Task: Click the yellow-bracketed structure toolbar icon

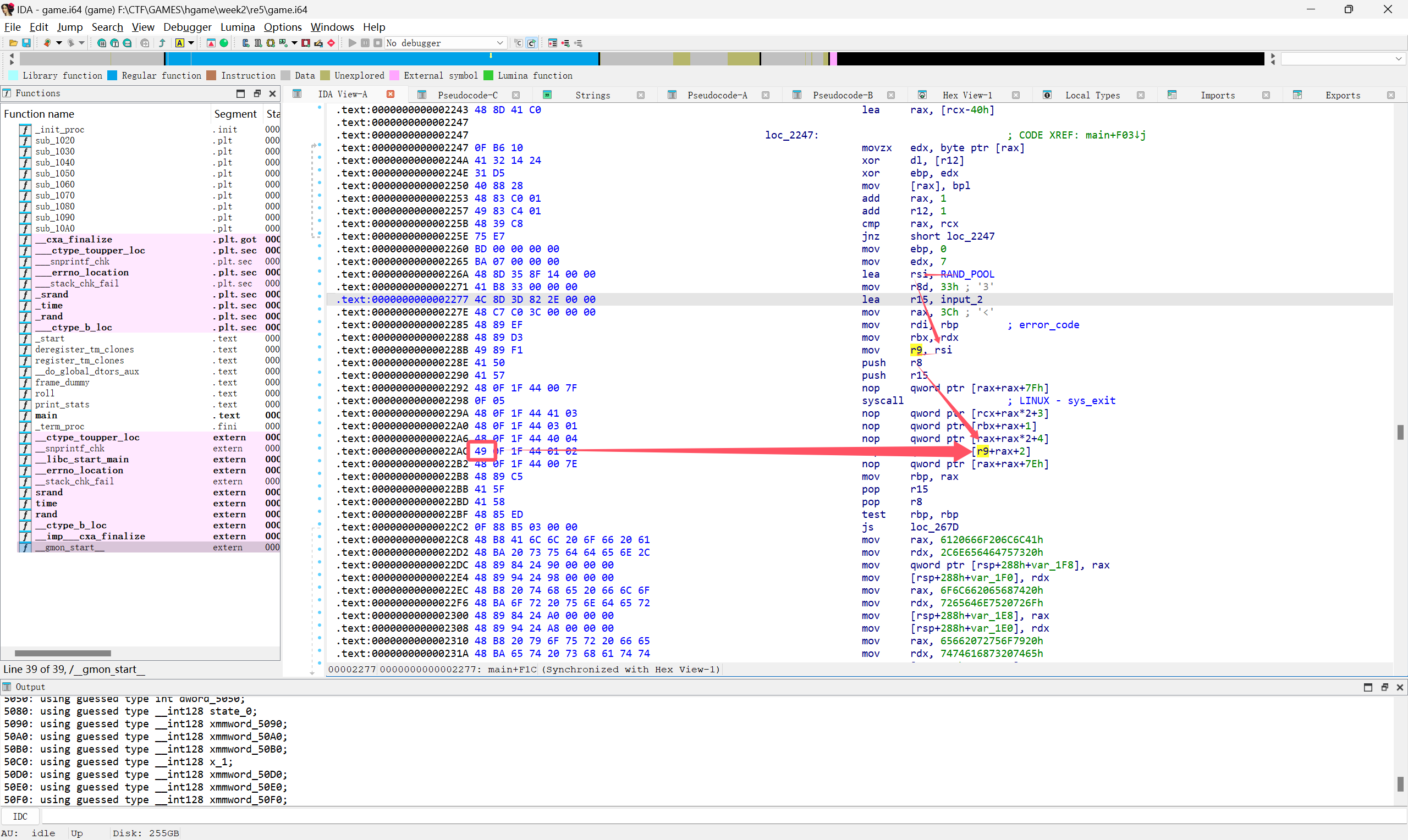Action: point(270,43)
